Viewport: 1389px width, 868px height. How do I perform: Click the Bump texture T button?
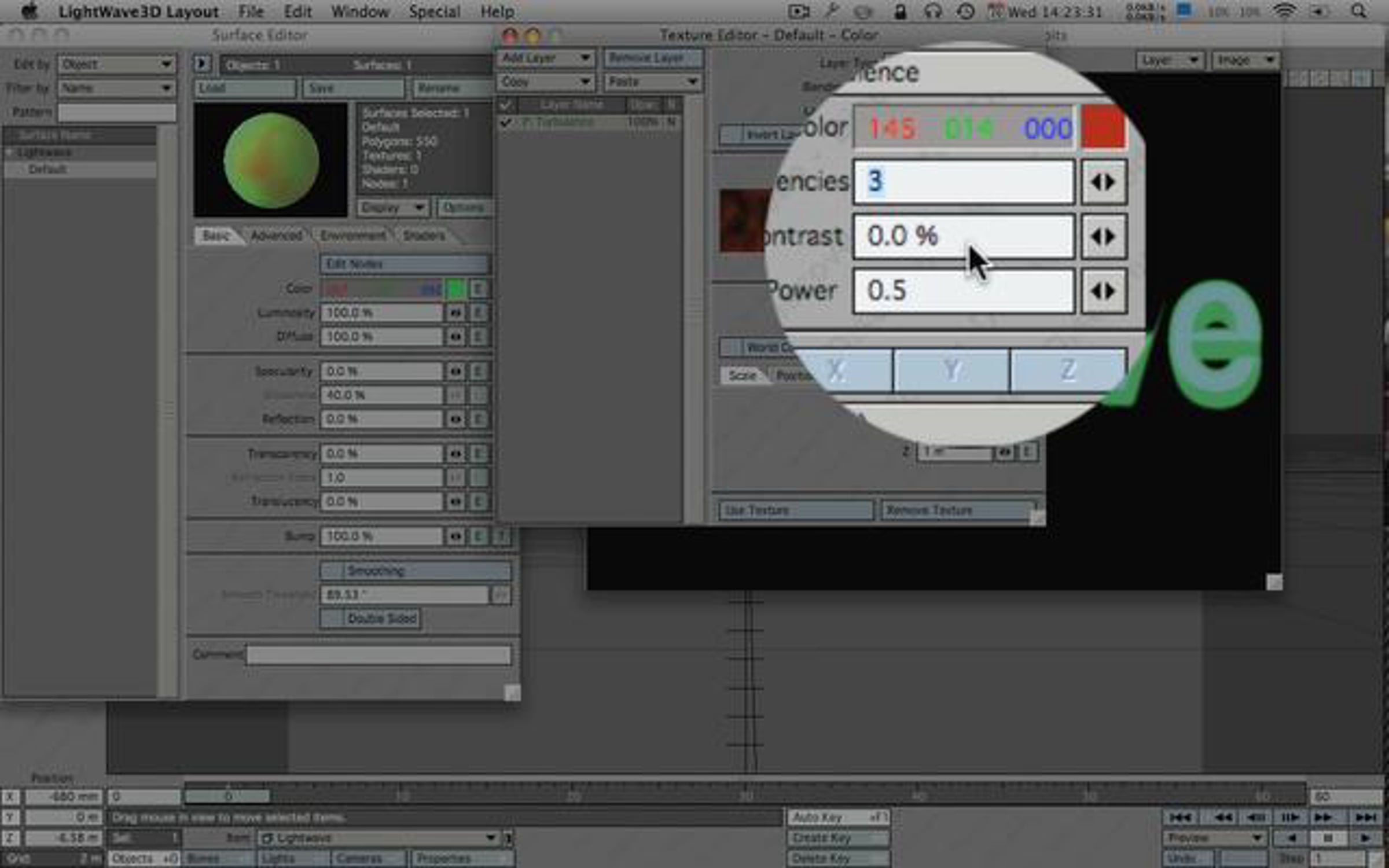click(501, 536)
